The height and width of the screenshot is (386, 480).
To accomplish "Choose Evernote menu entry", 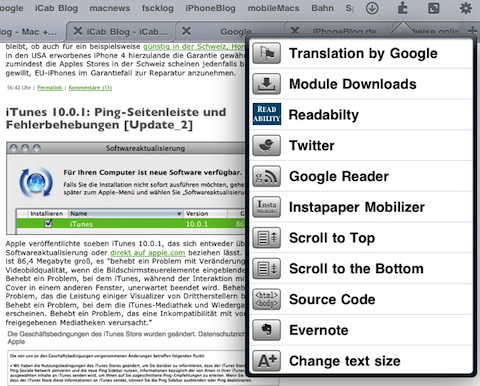I will click(361, 330).
